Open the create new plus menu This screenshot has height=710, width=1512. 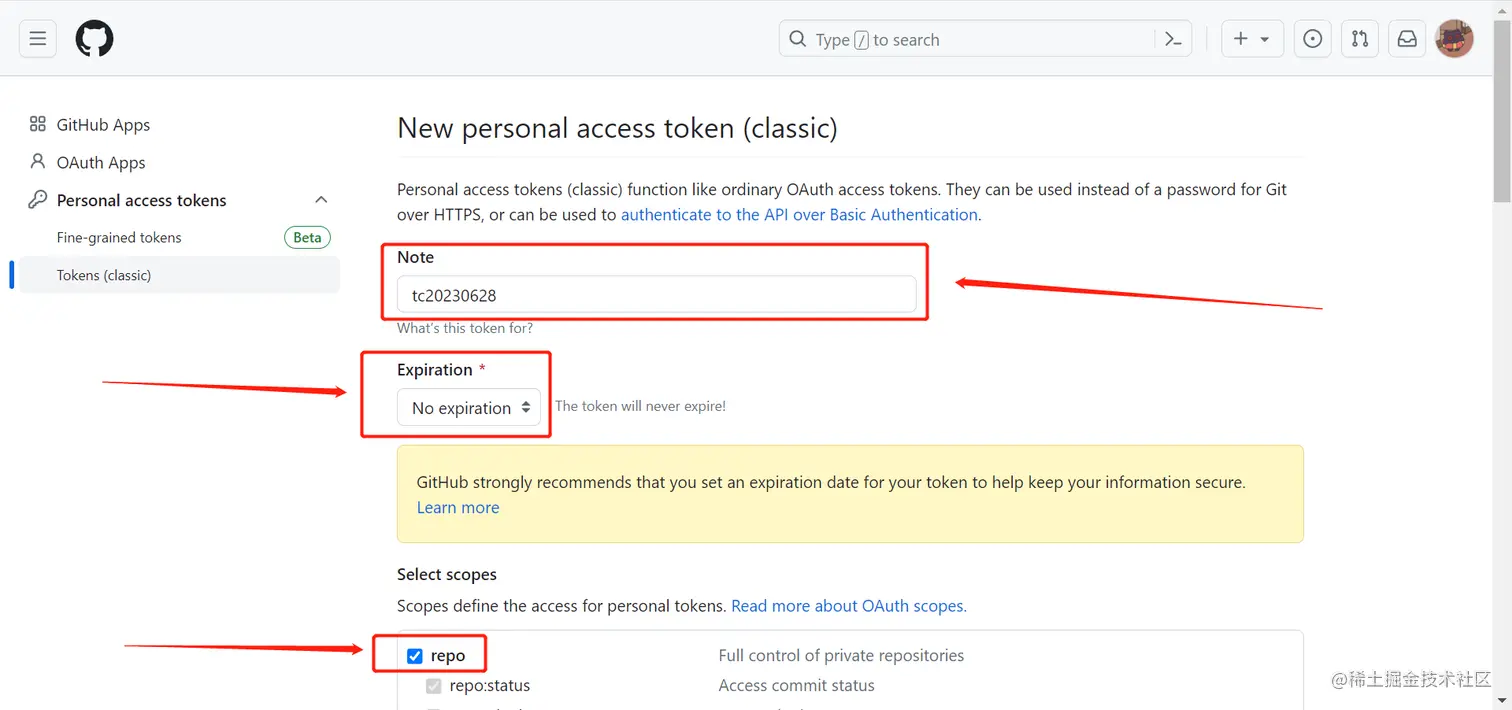1252,39
